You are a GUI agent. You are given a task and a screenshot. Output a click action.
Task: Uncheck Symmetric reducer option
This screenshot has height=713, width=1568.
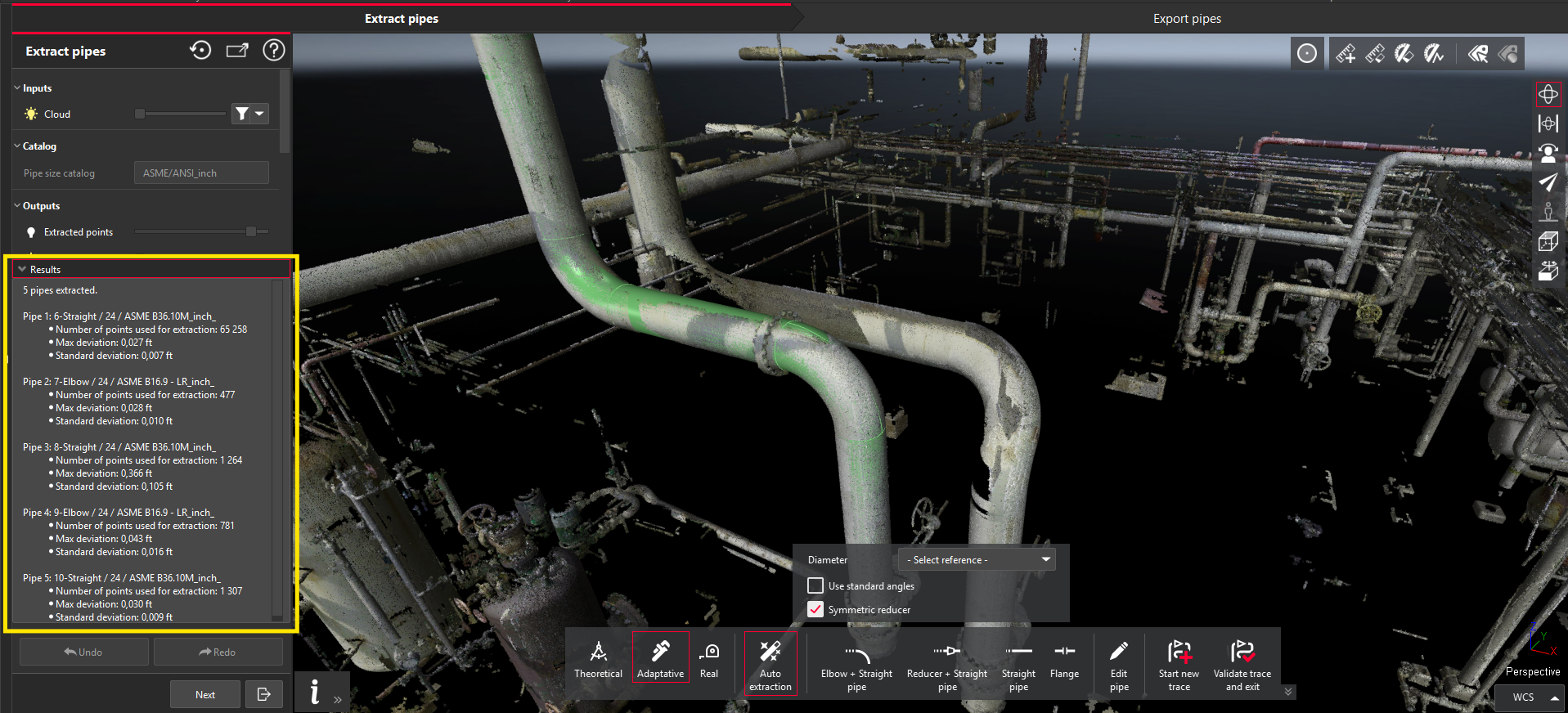point(815,609)
